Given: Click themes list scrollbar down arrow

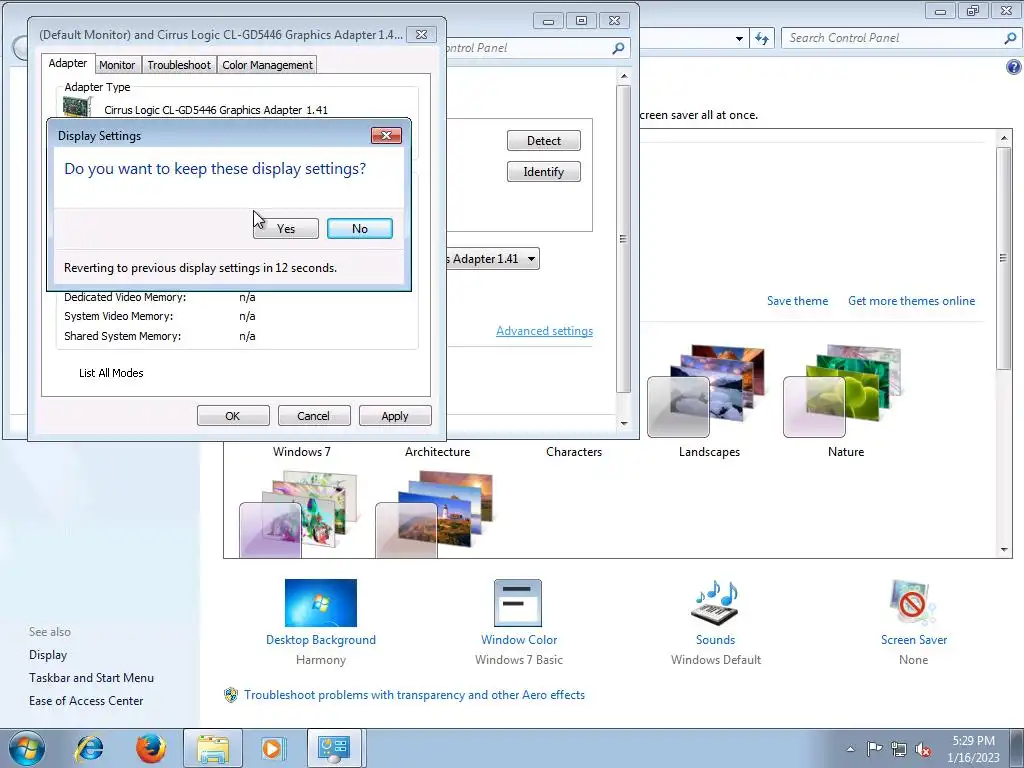Looking at the screenshot, I should 1004,550.
